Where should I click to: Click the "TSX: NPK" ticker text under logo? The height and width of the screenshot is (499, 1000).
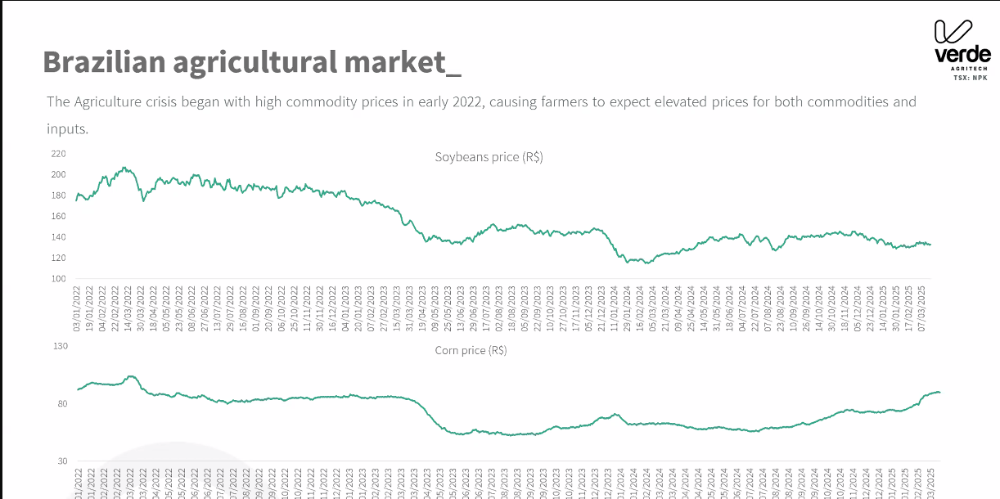[970, 77]
